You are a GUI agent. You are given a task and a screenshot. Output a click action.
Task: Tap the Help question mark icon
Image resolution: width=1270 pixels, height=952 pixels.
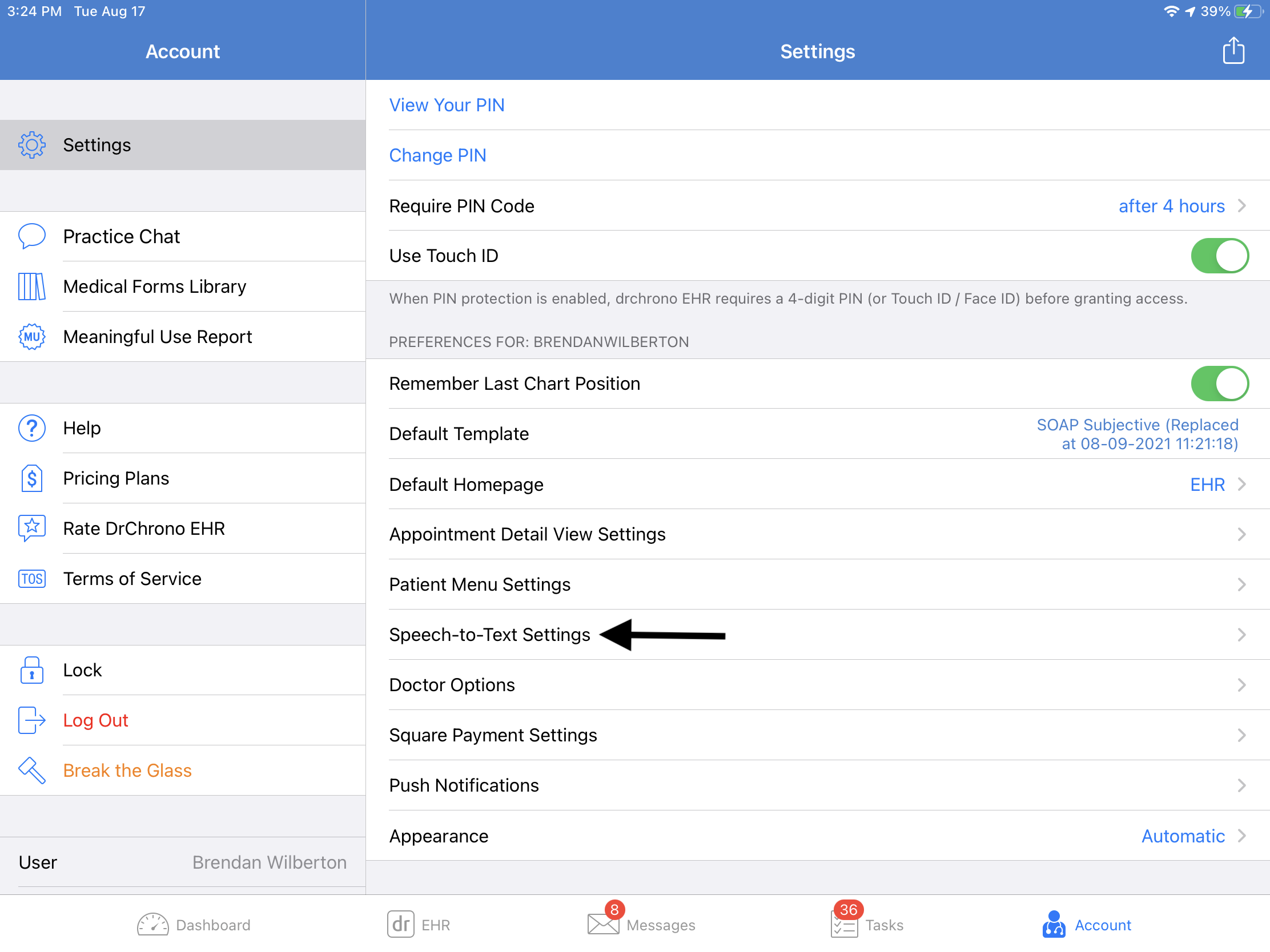[31, 428]
